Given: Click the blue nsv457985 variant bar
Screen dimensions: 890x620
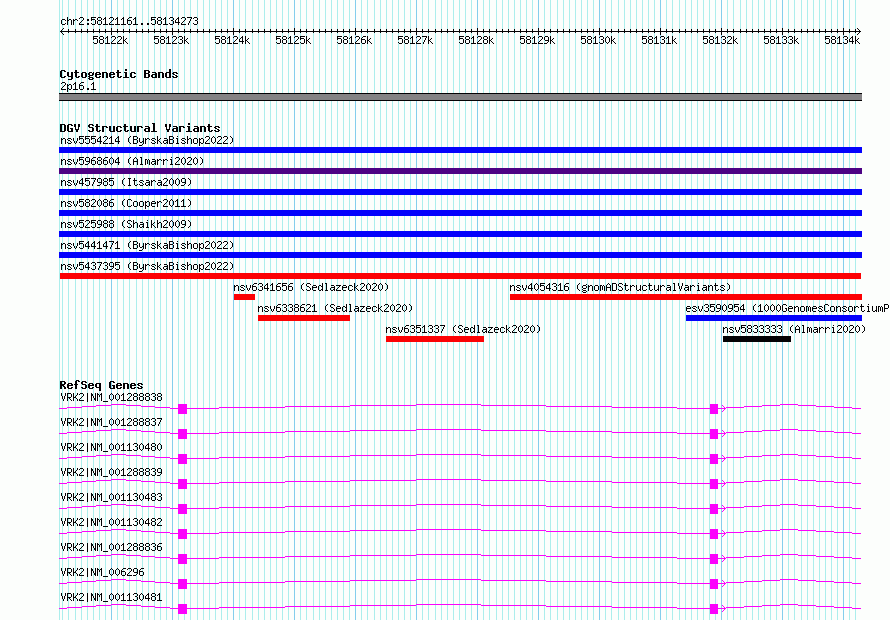Looking at the screenshot, I should point(460,192).
